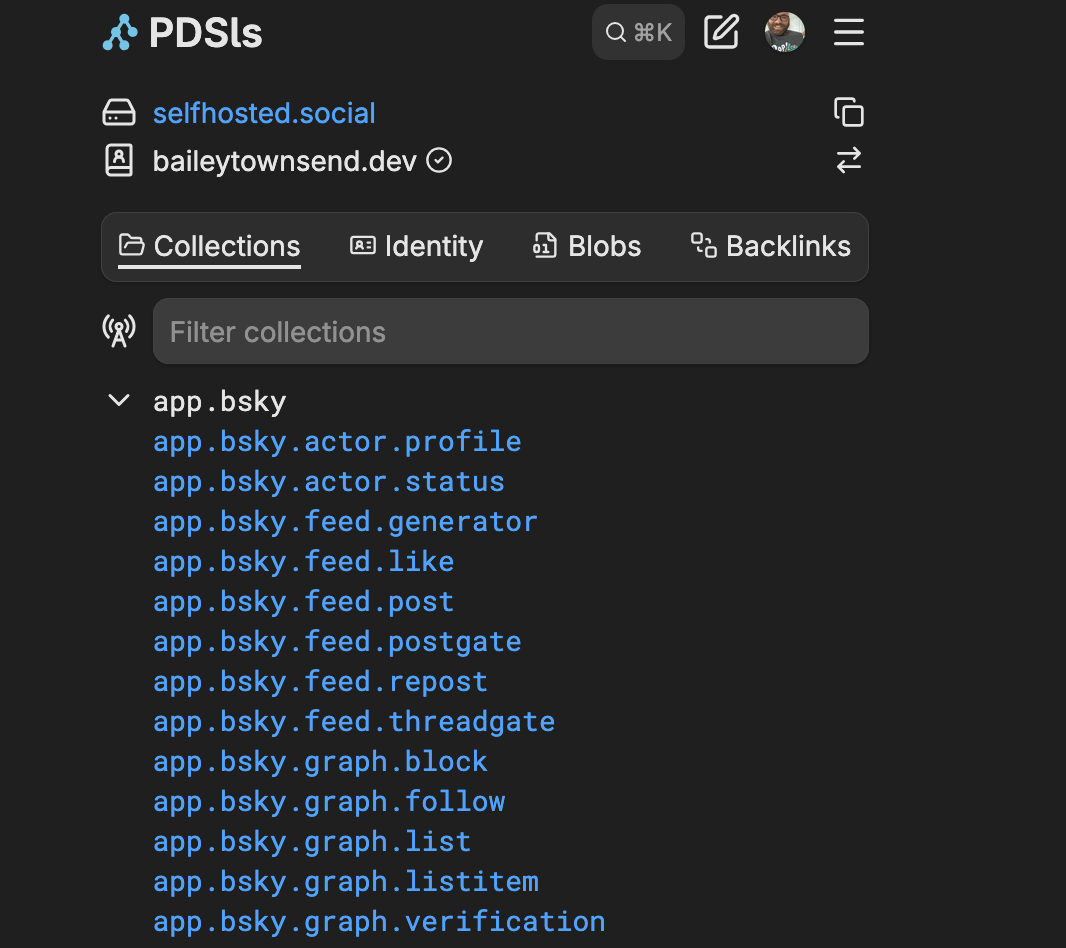Screen dimensions: 1066x948
Task: Open the Backlinks tab
Action: 771,246
